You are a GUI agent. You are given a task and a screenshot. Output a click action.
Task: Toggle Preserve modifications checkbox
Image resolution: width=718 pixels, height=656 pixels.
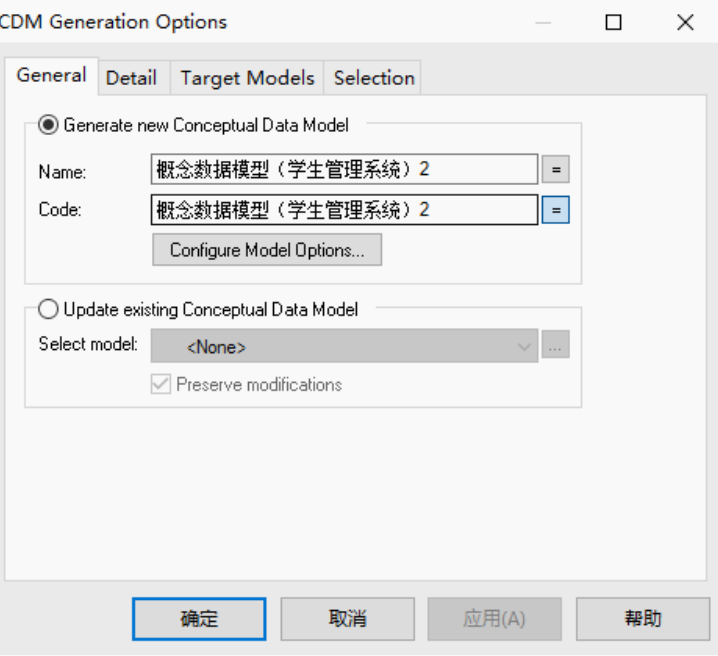(x=161, y=384)
